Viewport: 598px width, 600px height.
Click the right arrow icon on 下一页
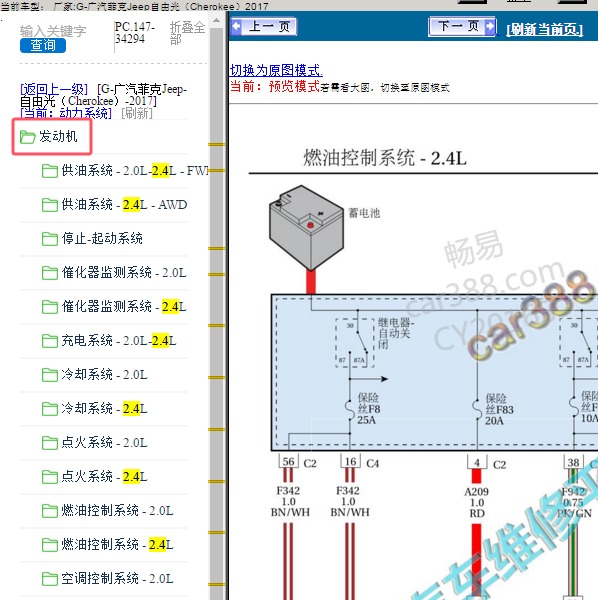pyautogui.click(x=489, y=26)
